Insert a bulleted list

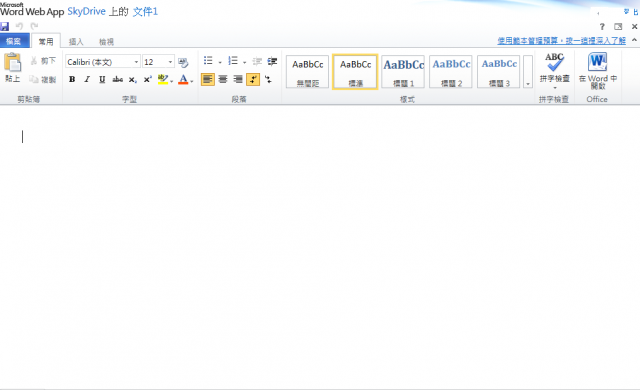pyautogui.click(x=208, y=61)
